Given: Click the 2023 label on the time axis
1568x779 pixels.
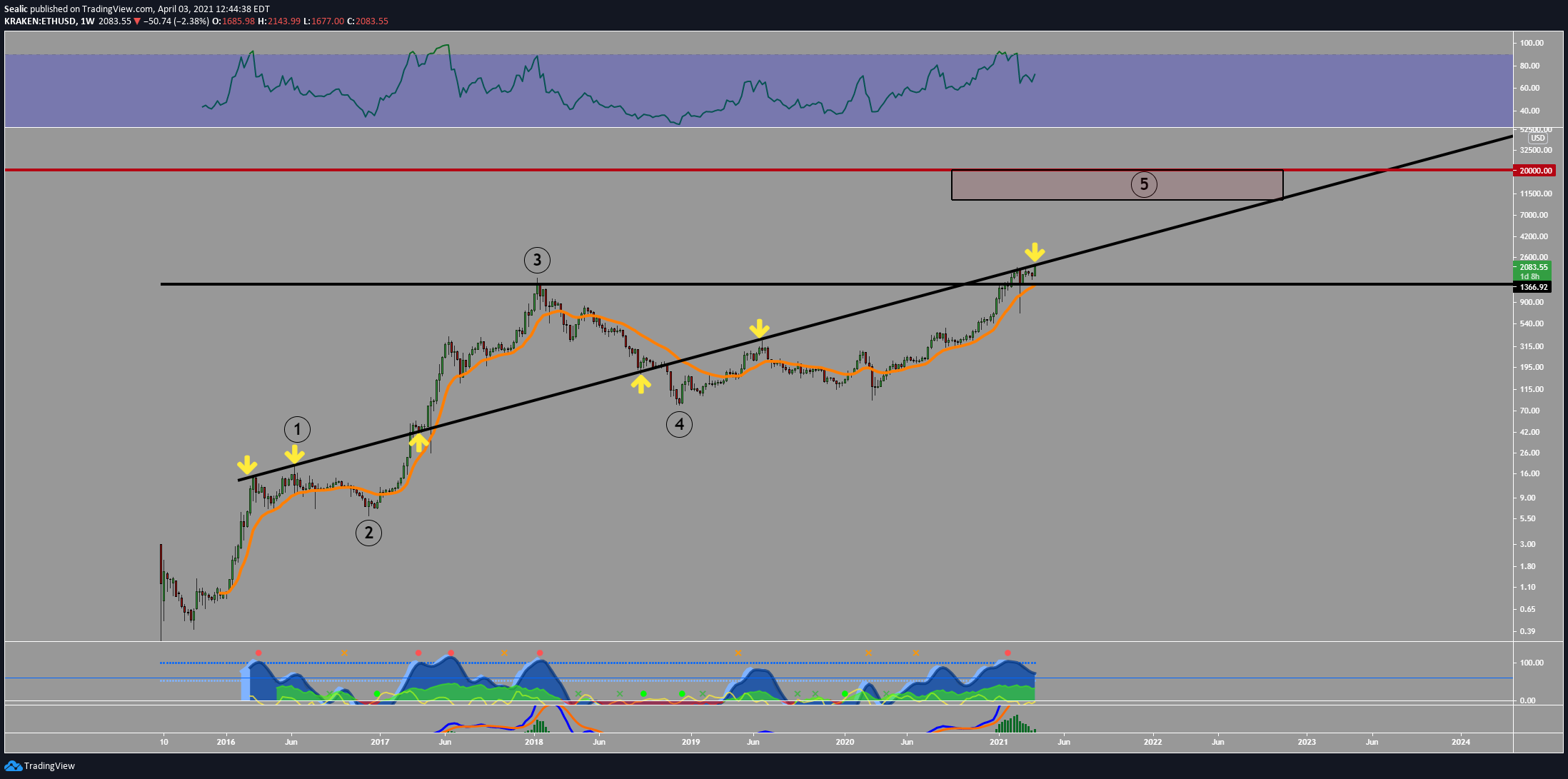Looking at the screenshot, I should click(1307, 742).
